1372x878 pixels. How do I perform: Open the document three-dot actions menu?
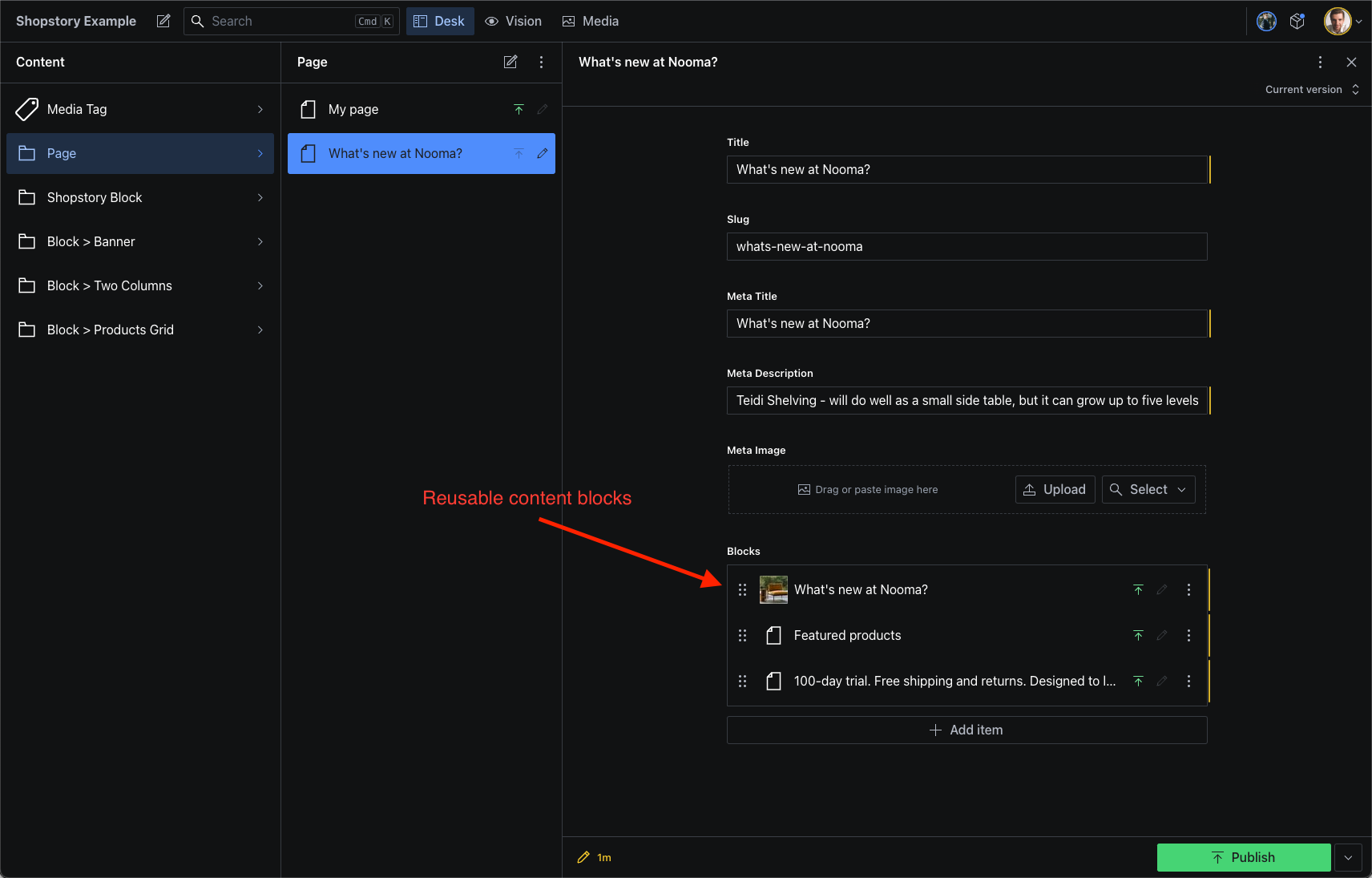click(x=1320, y=62)
